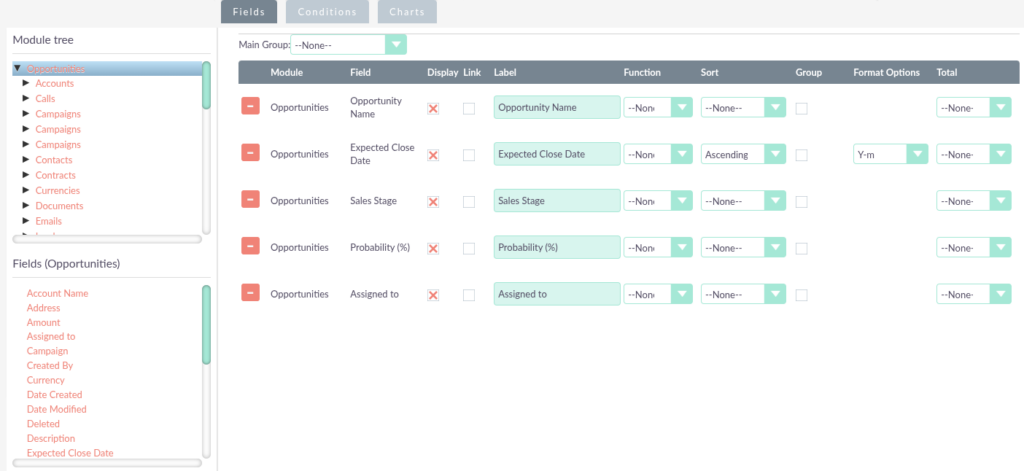Viewport: 1024px width, 471px height.
Task: Open Function dropdown for Expected Close Date
Action: [x=658, y=155]
